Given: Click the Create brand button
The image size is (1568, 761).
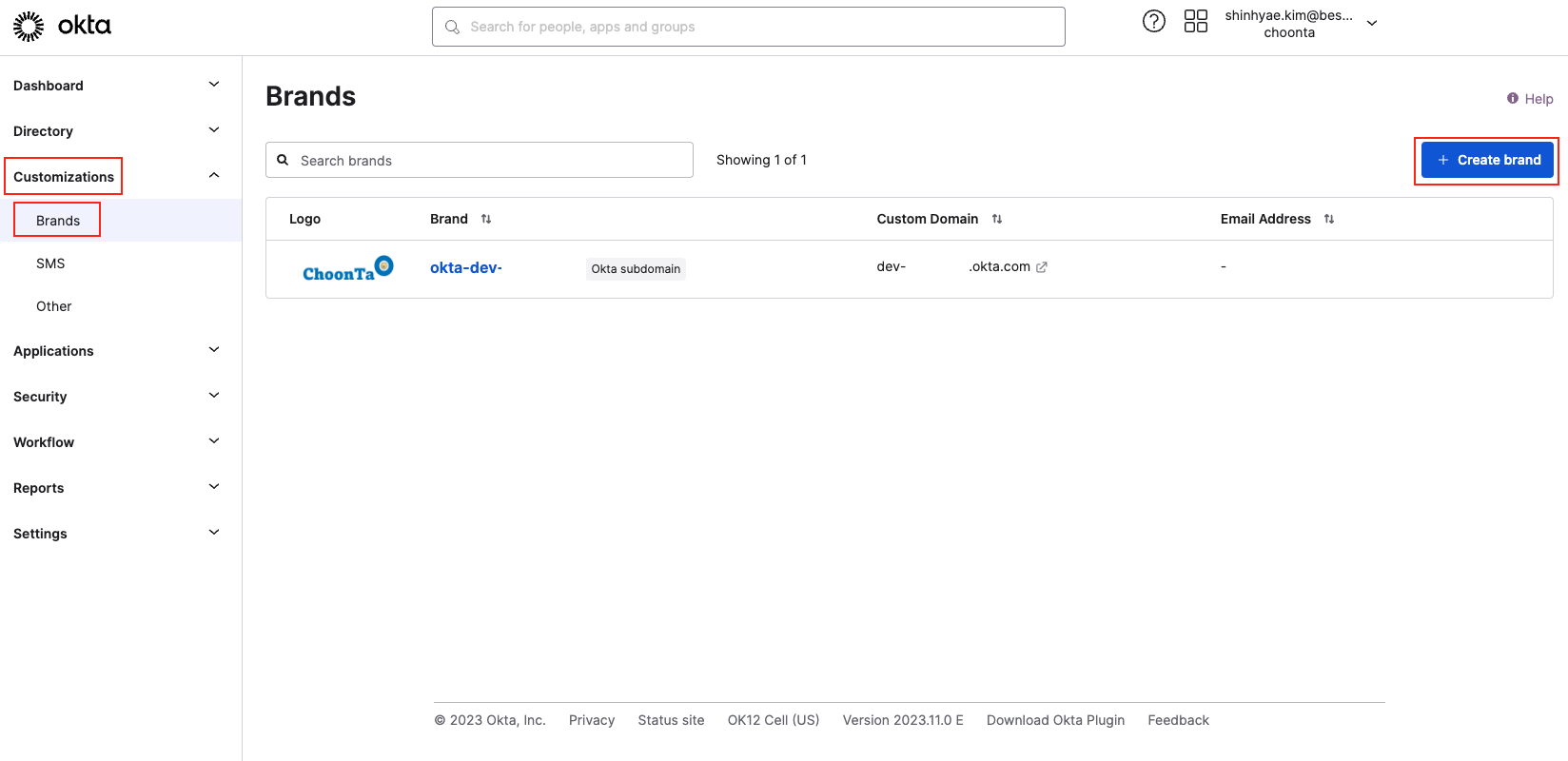Looking at the screenshot, I should (x=1487, y=160).
